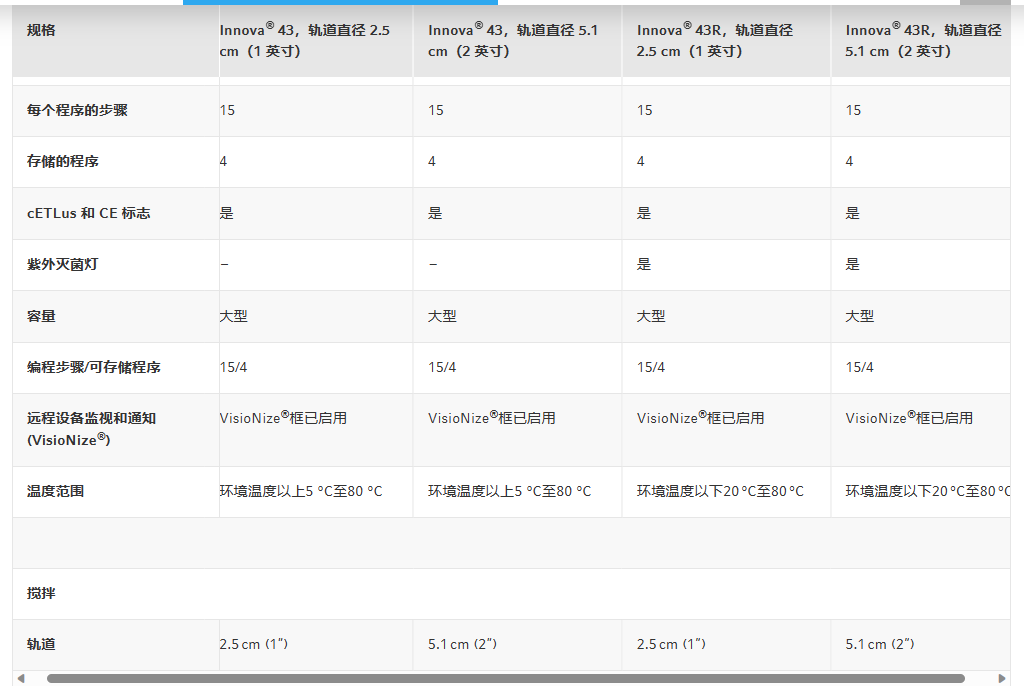The image size is (1024, 695).
Task: Click 轨道 value 2.5 cm (1″) for Innova 43
Action: [253, 644]
